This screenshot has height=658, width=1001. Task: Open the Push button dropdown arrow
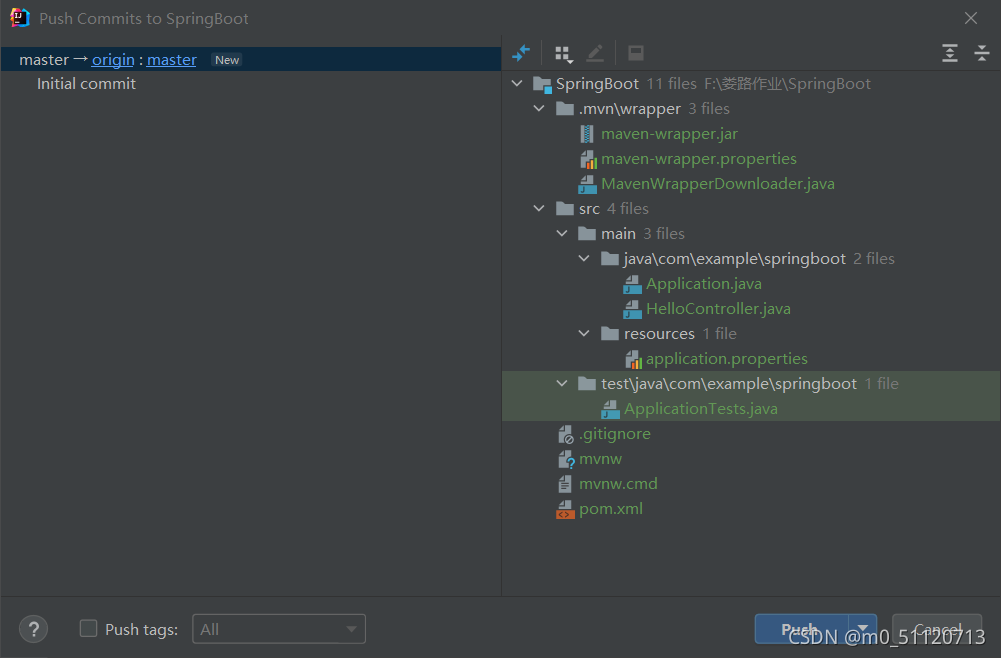point(862,629)
